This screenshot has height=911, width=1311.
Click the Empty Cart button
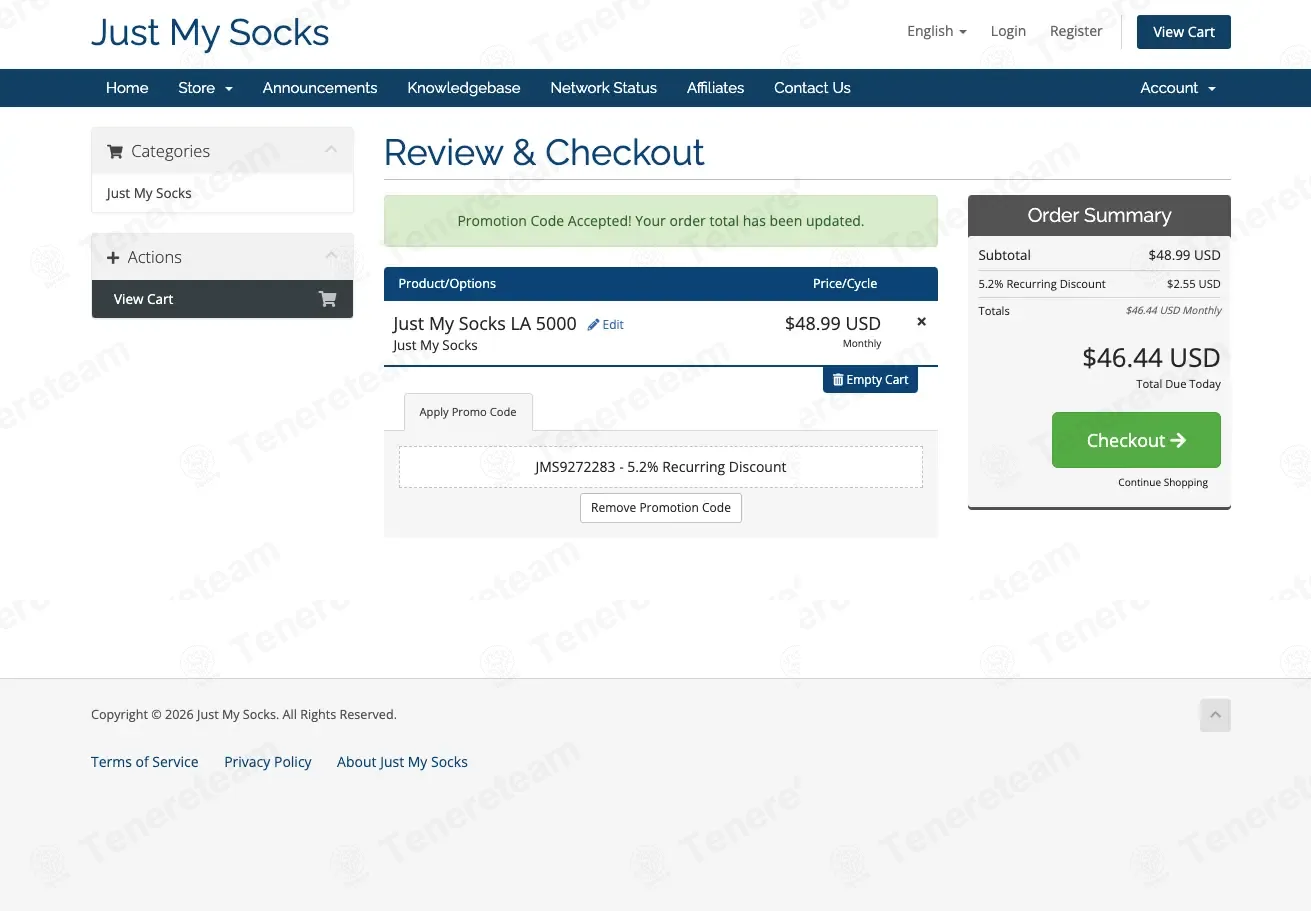pos(870,380)
